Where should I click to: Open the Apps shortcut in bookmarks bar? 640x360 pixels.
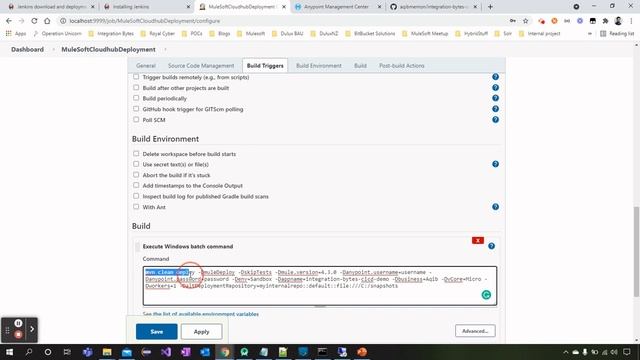[x=16, y=33]
